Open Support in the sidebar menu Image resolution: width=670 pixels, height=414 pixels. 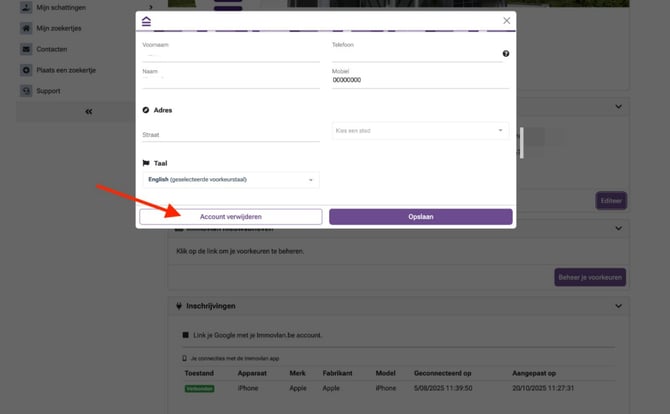(49, 91)
